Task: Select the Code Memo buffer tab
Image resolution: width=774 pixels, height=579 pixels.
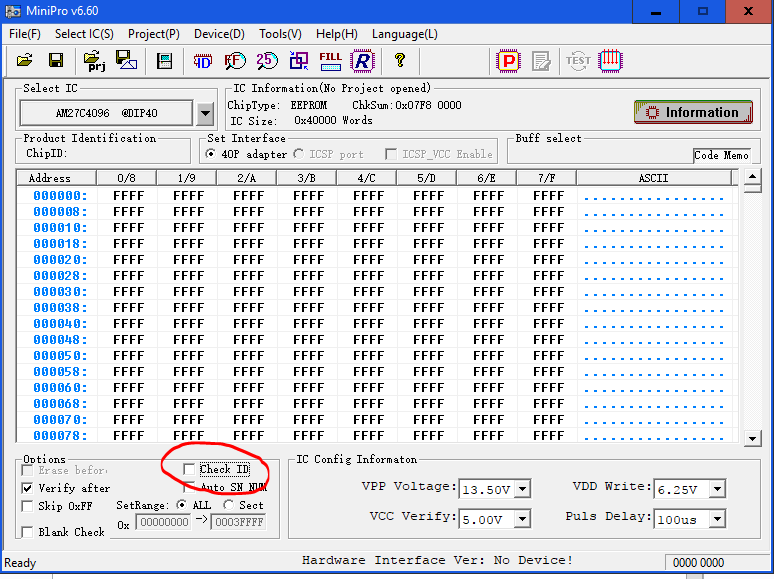Action: [x=722, y=155]
